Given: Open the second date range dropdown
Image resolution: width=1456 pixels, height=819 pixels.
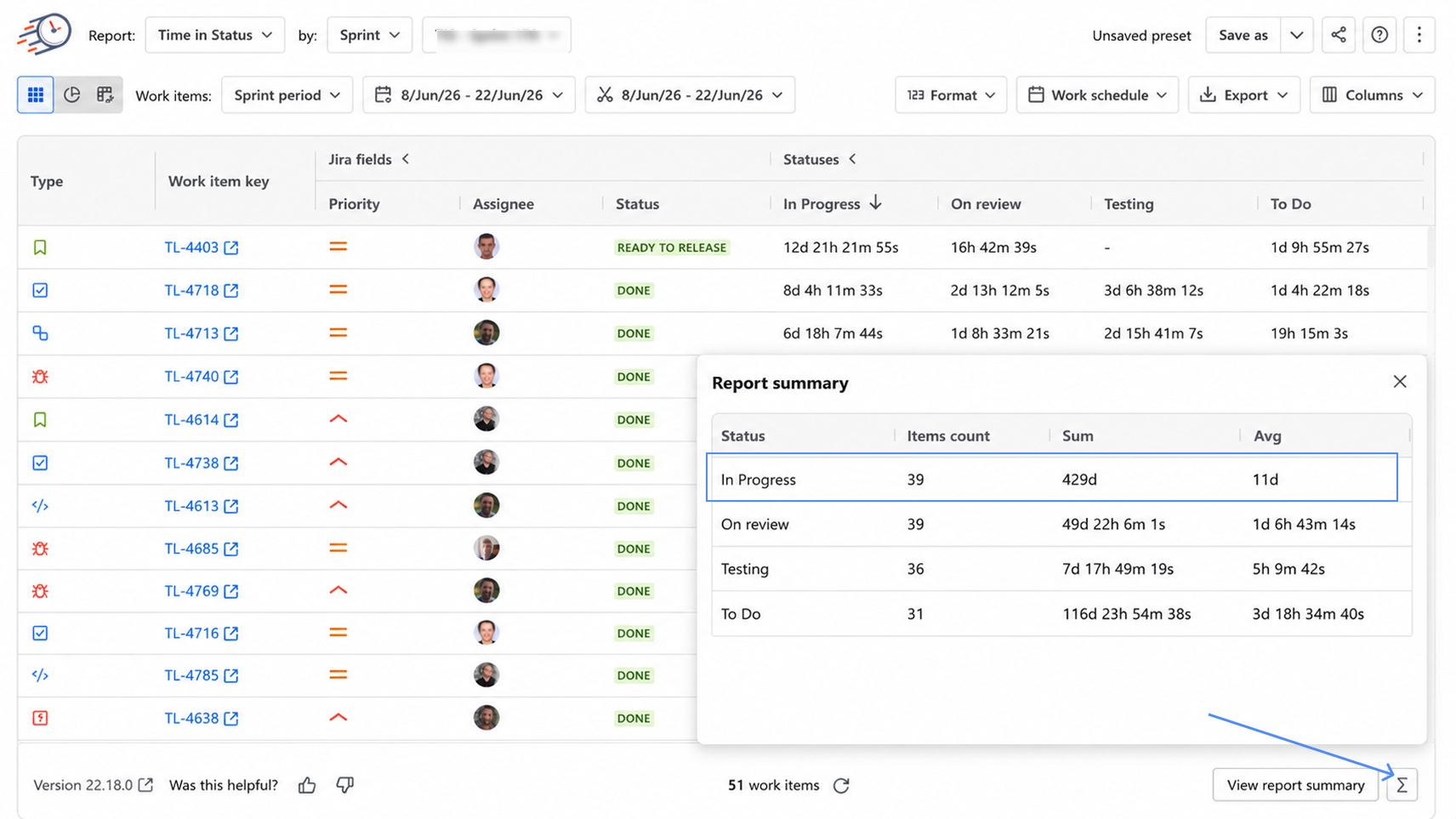Looking at the screenshot, I should (690, 94).
